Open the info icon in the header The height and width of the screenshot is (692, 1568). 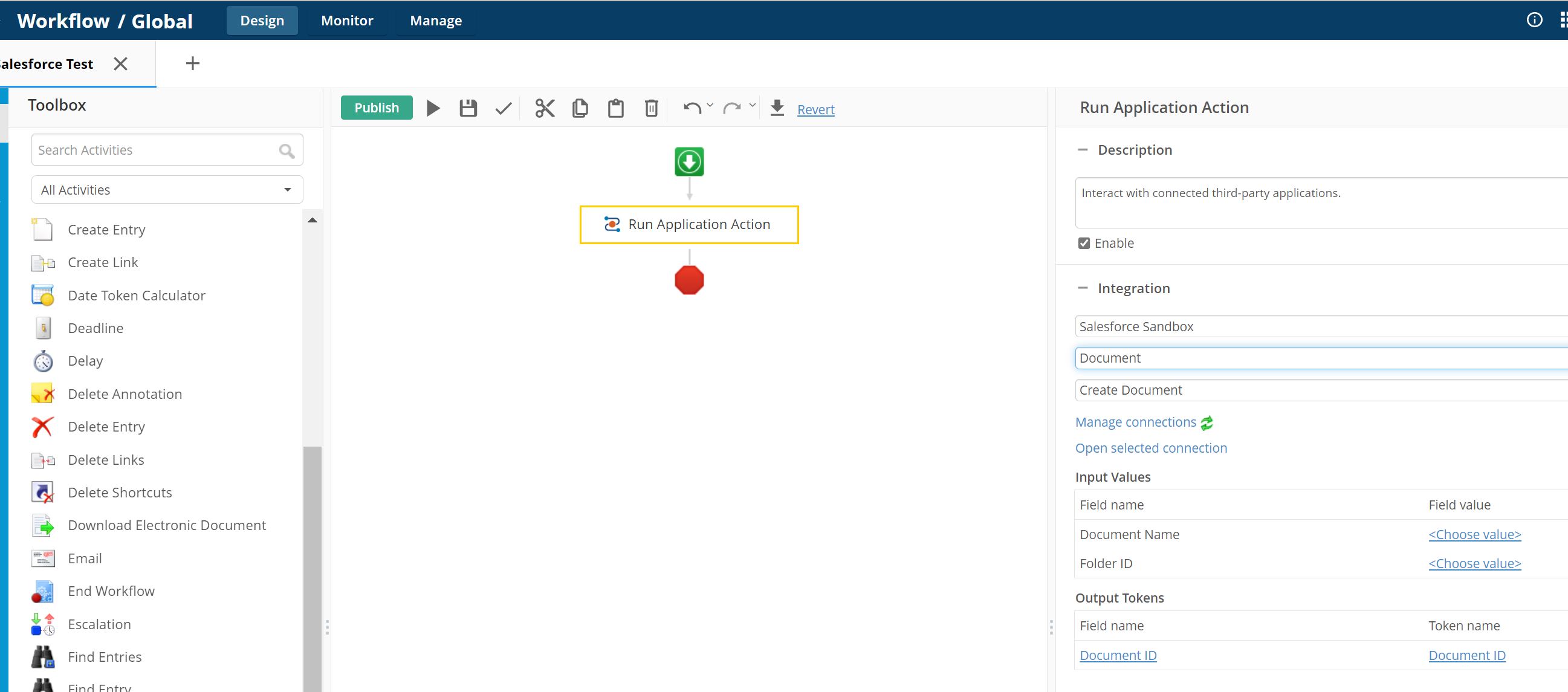coord(1535,20)
